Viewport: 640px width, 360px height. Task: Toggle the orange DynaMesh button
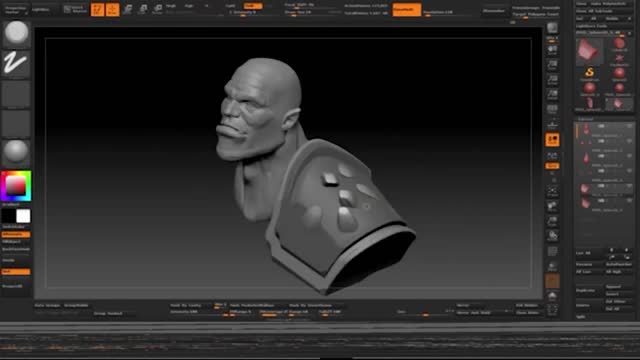click(x=407, y=9)
